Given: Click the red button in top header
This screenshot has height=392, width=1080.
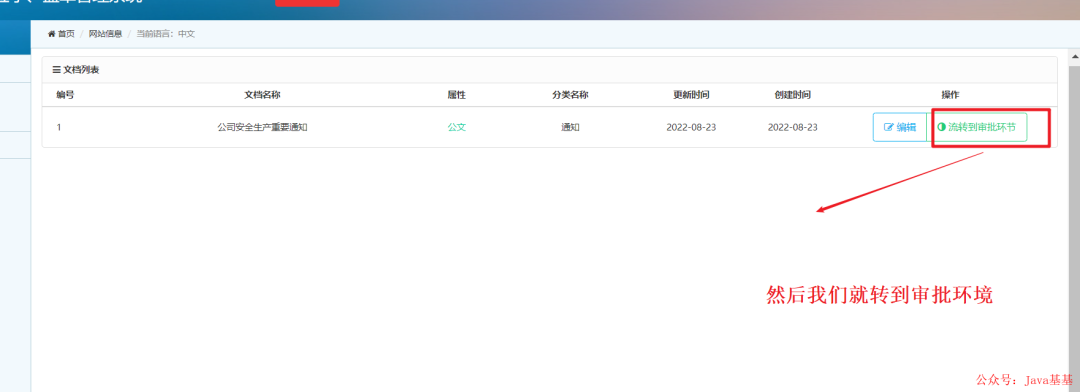Looking at the screenshot, I should [x=307, y=3].
